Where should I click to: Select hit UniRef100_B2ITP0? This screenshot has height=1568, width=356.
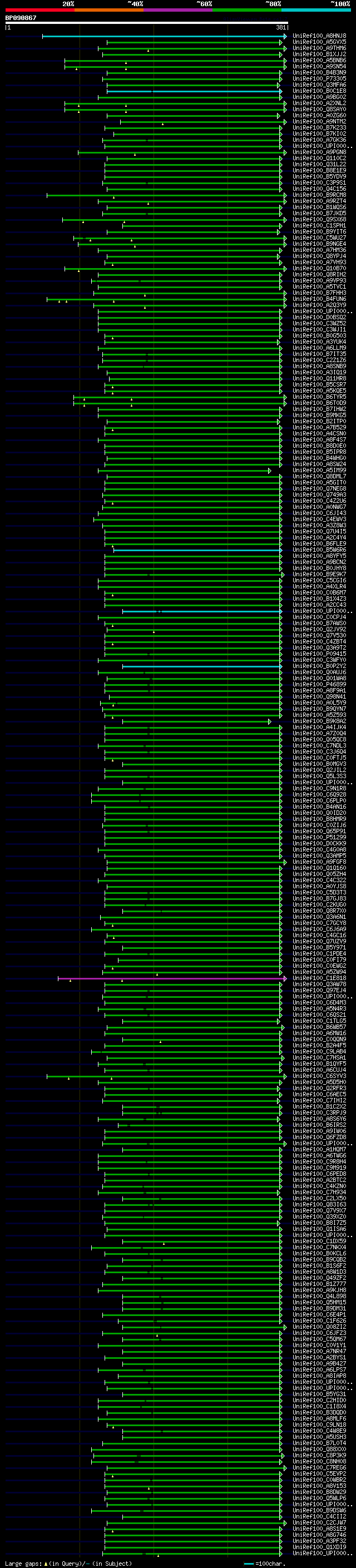pyautogui.click(x=319, y=421)
